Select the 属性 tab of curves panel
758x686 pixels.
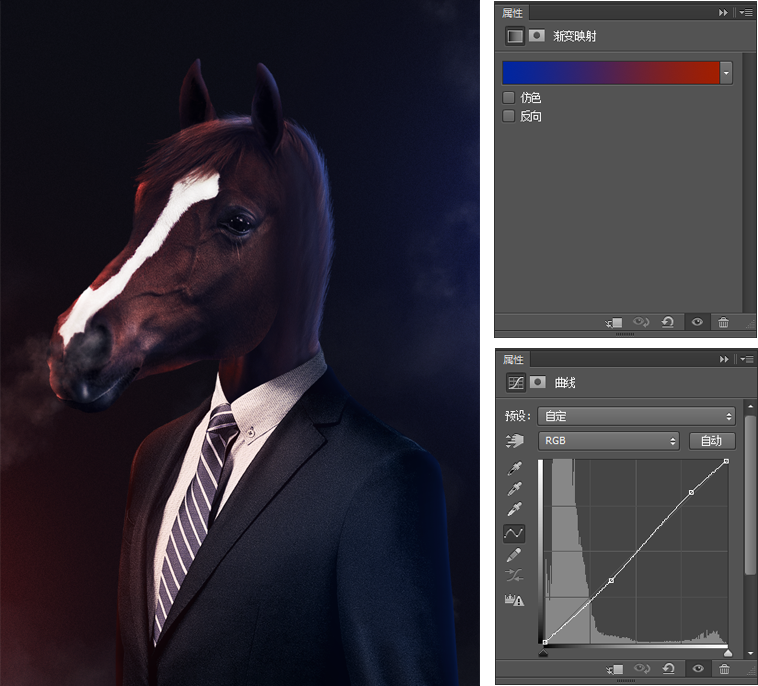[513, 359]
